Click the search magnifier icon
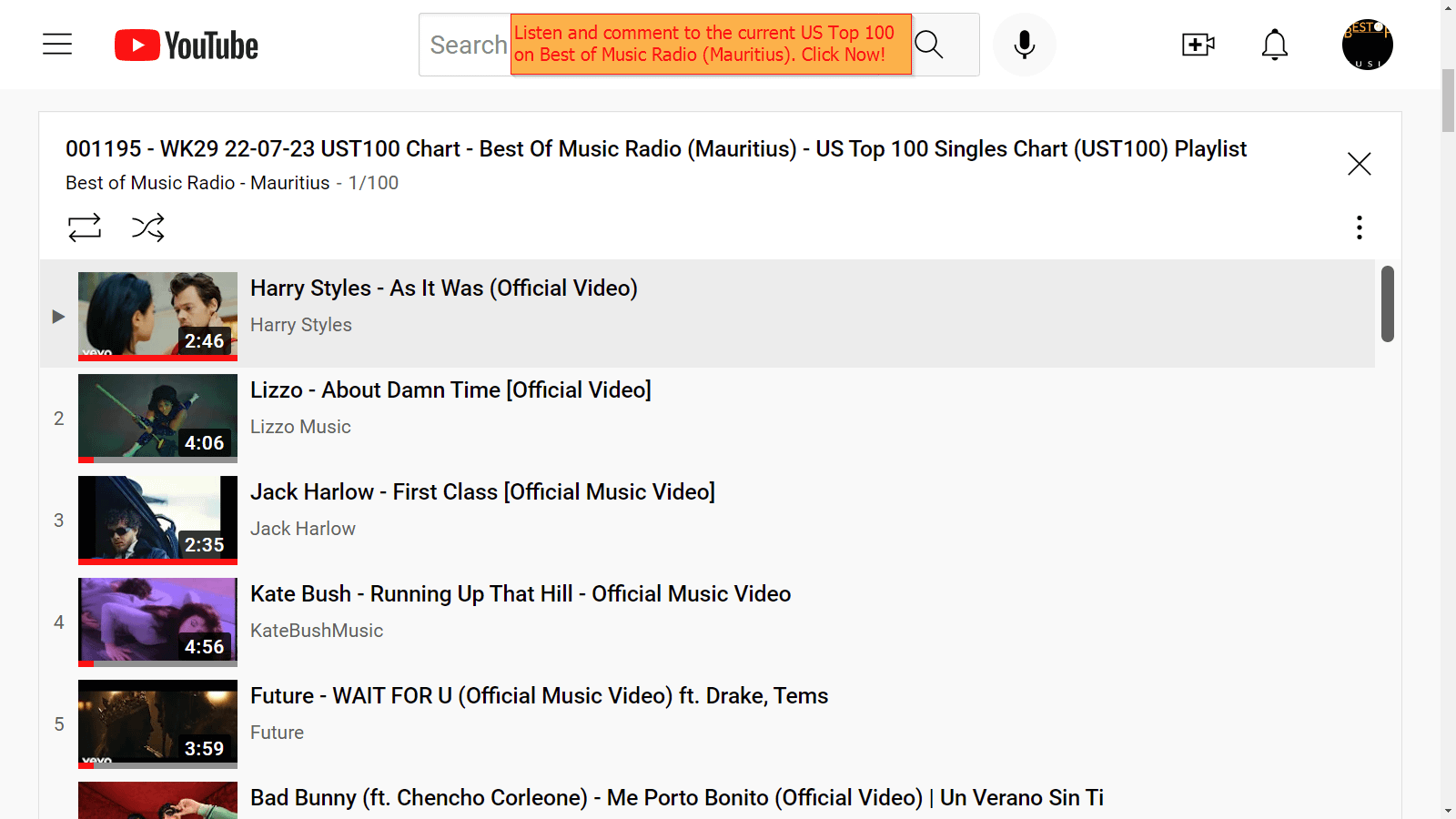Screen dimensions: 1456x819 (x=929, y=44)
